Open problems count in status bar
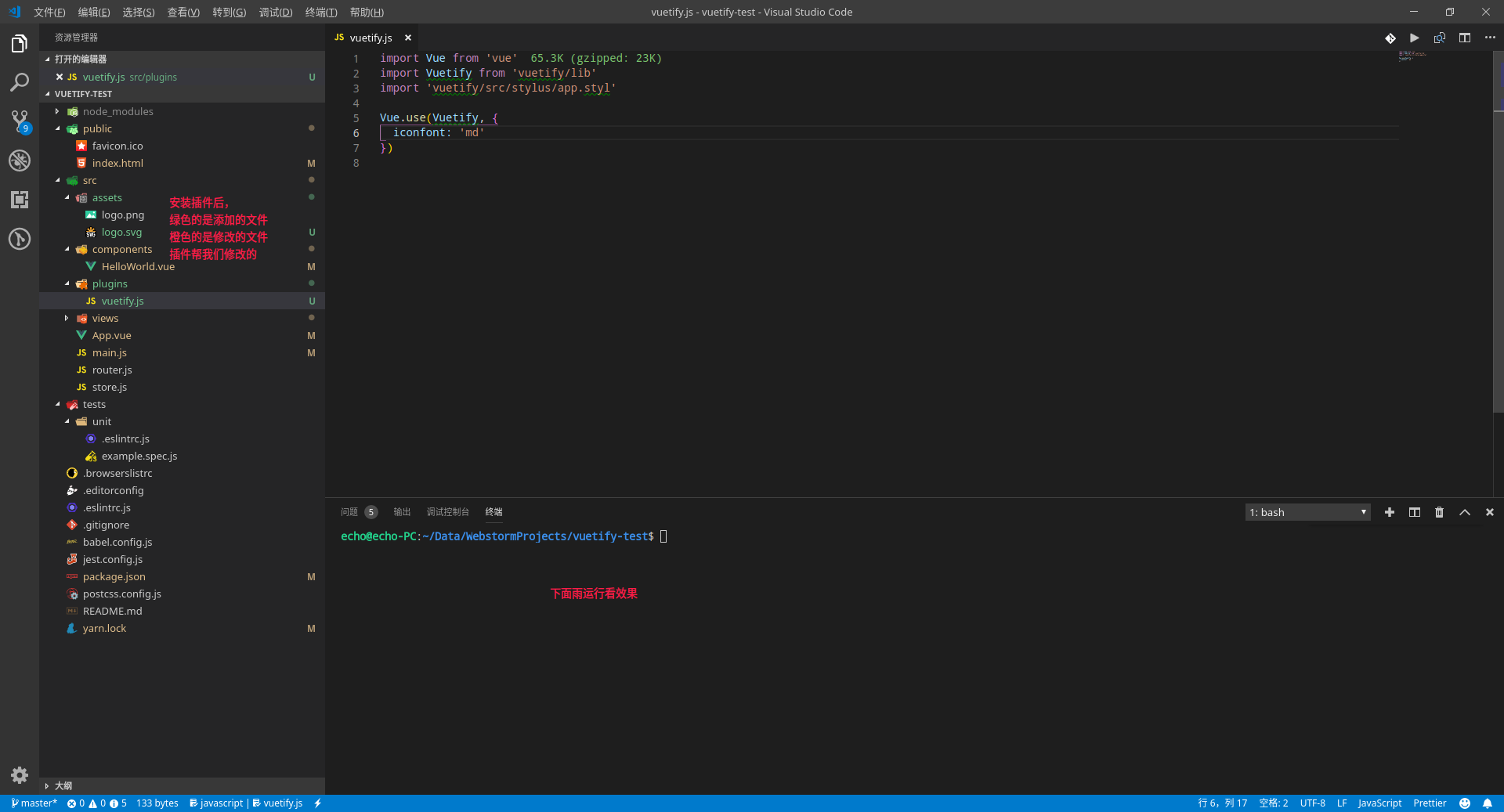The image size is (1504, 812). click(97, 803)
